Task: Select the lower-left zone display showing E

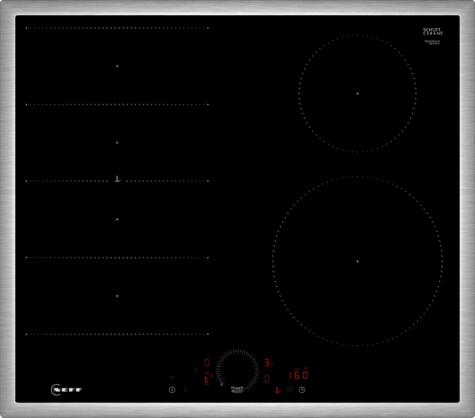Action: (207, 380)
